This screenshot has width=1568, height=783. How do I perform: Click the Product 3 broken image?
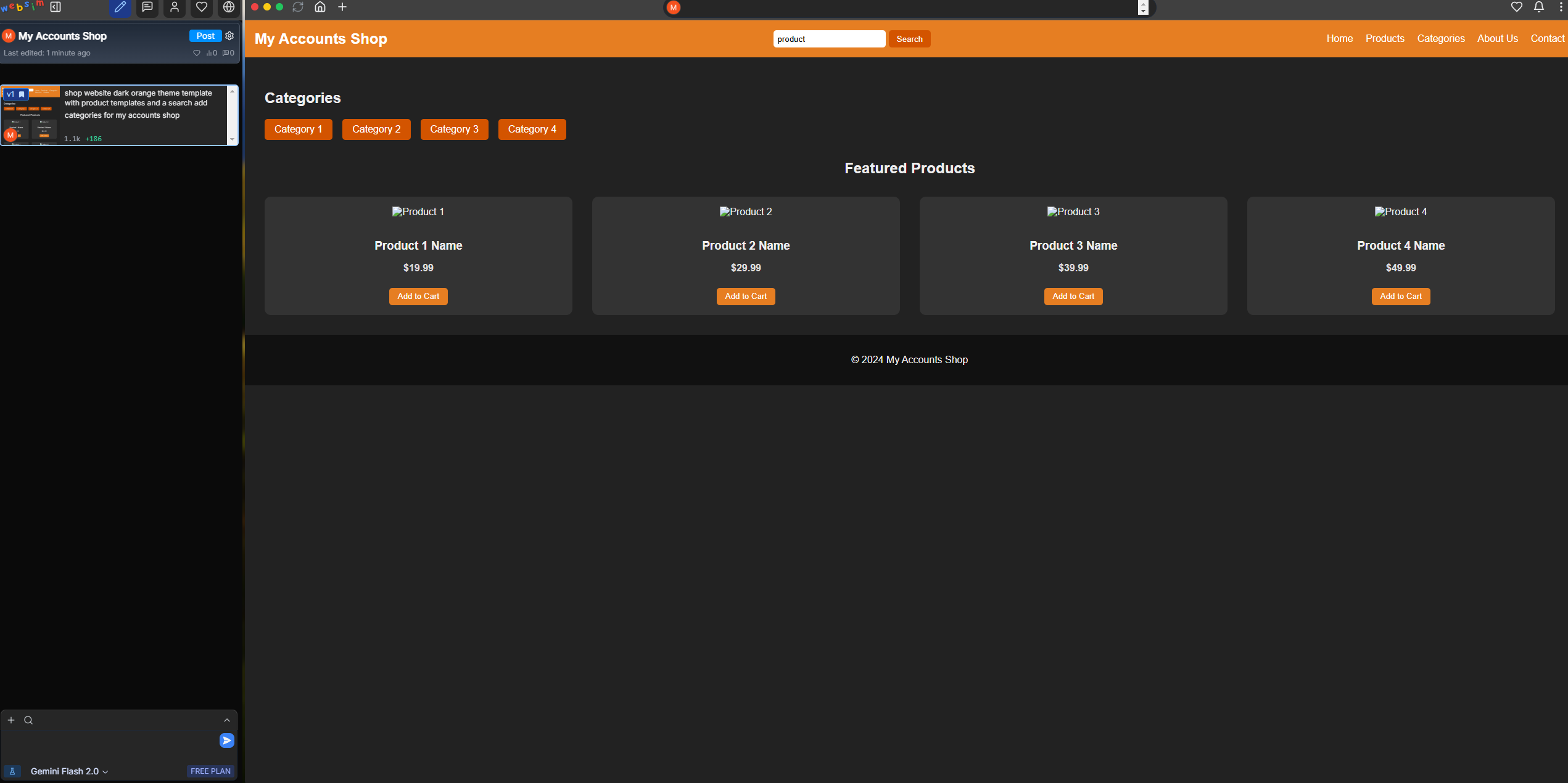click(1073, 211)
